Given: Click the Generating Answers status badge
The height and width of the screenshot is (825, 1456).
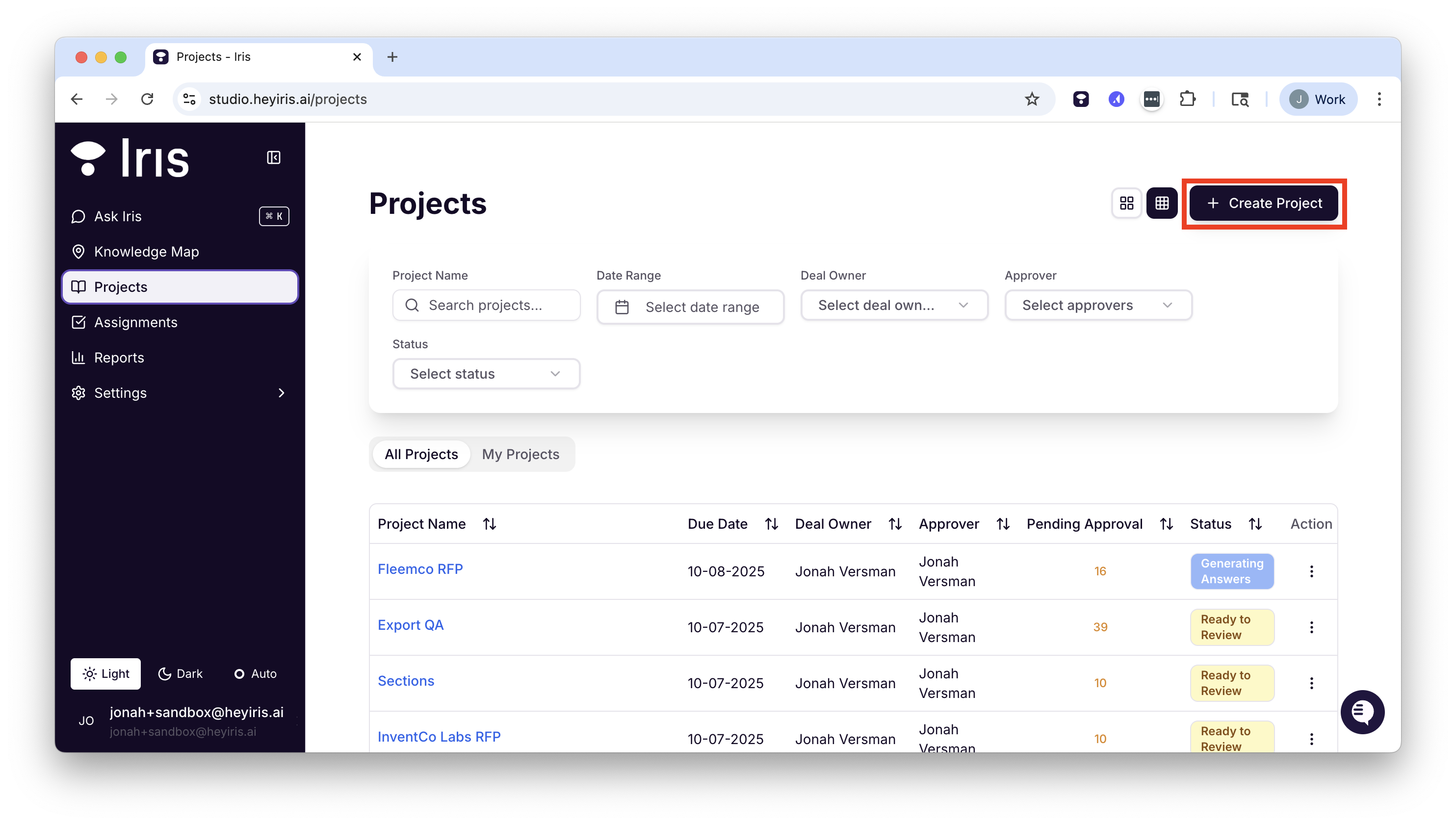Looking at the screenshot, I should [x=1232, y=571].
